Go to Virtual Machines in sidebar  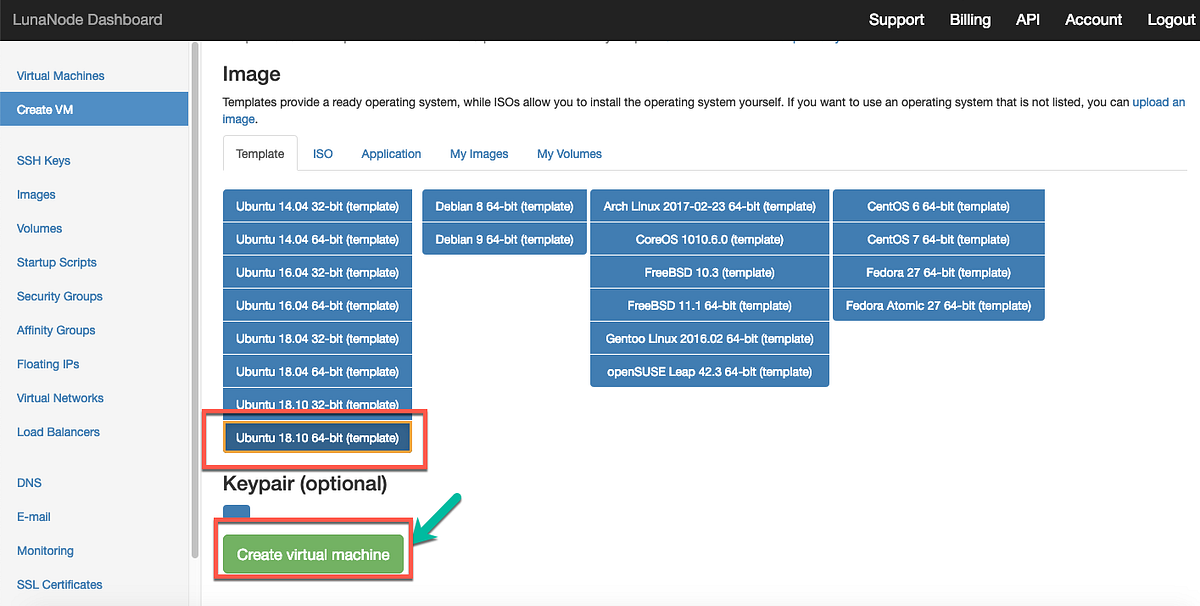click(x=61, y=76)
